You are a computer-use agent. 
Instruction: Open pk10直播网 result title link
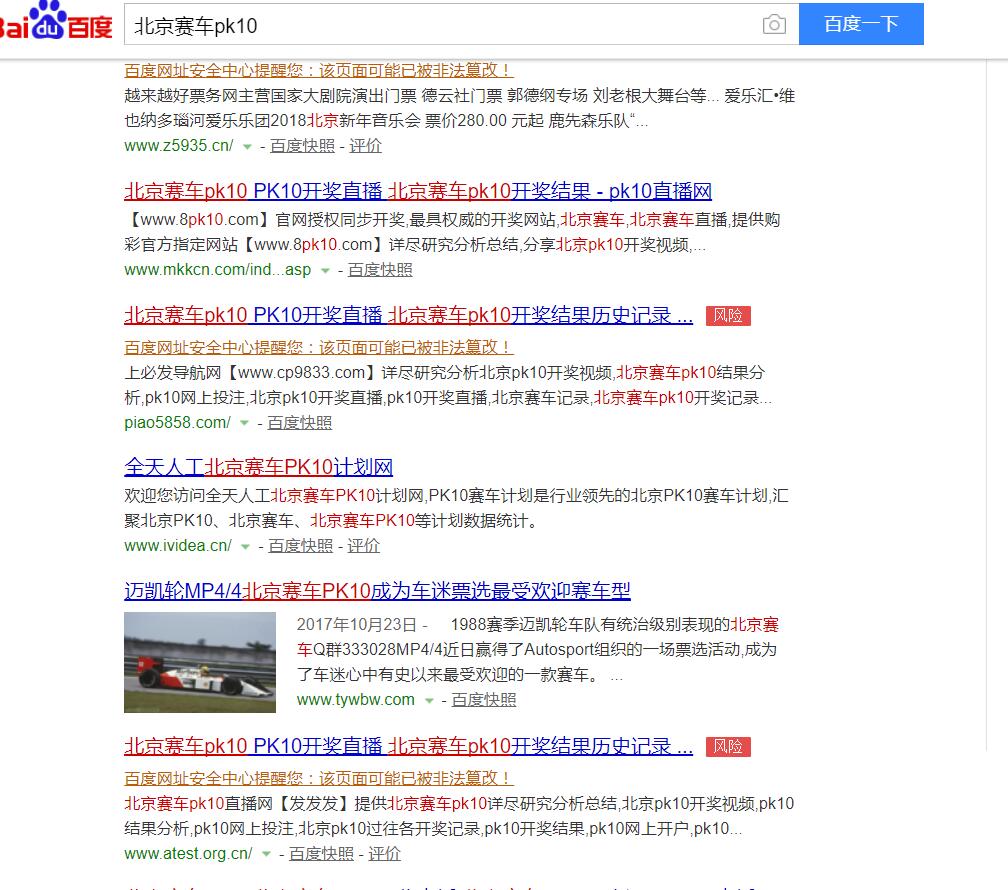coord(417,191)
